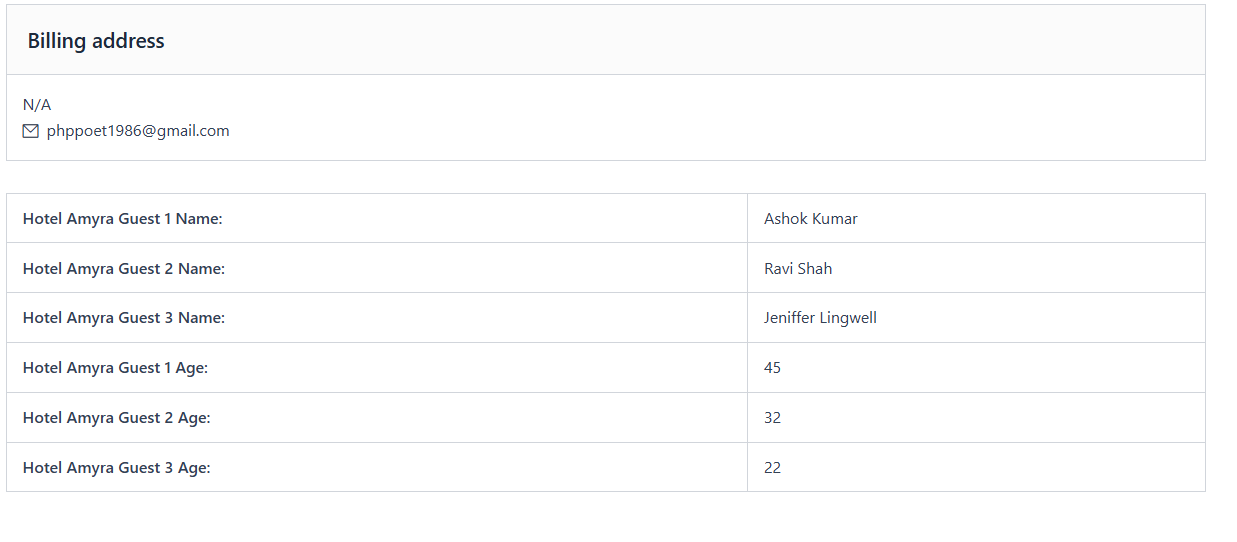Click the word Lingwell in guest name
This screenshot has width=1237, height=542.
point(848,318)
